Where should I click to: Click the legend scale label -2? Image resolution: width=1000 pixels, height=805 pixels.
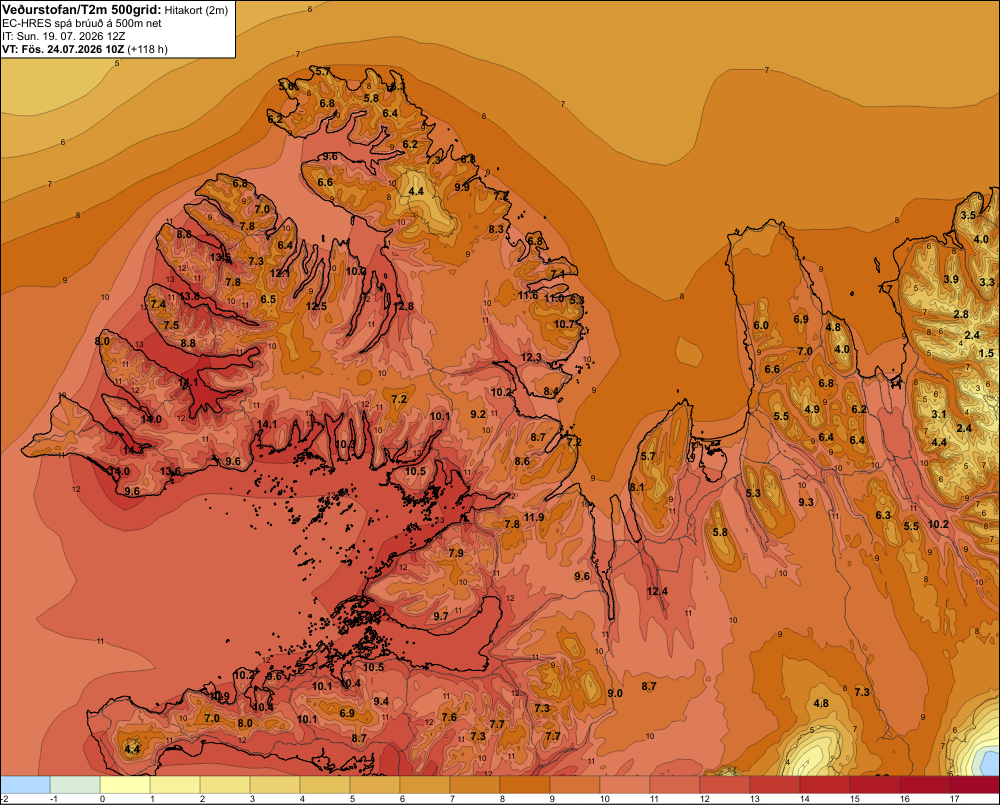tap(5, 799)
